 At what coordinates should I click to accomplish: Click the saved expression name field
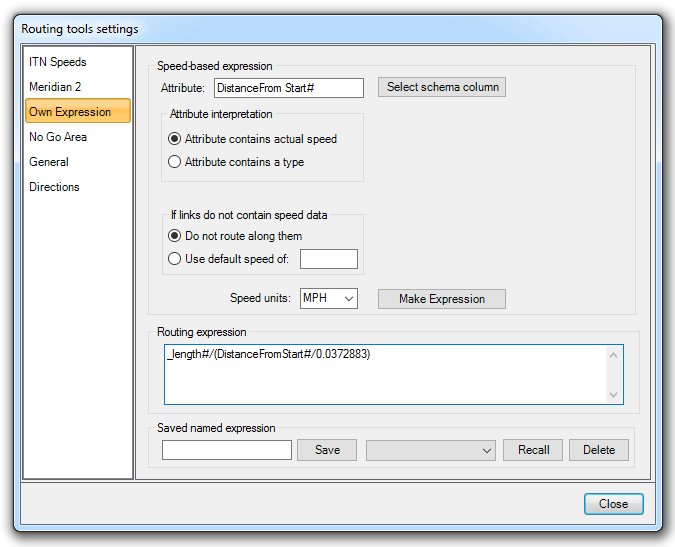pos(226,450)
